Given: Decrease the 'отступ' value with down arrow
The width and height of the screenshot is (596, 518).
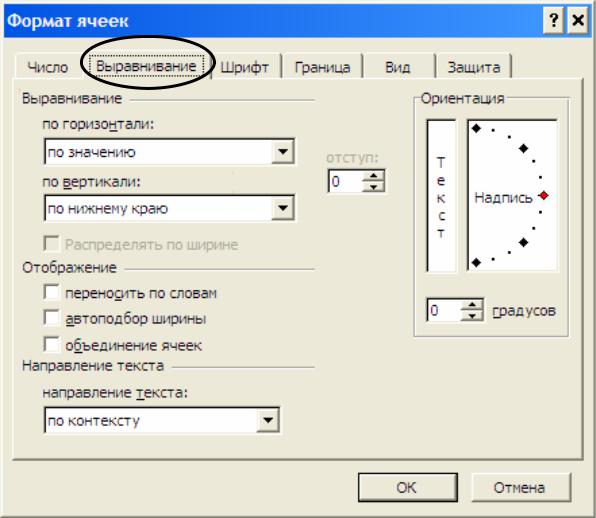Looking at the screenshot, I should 374,187.
